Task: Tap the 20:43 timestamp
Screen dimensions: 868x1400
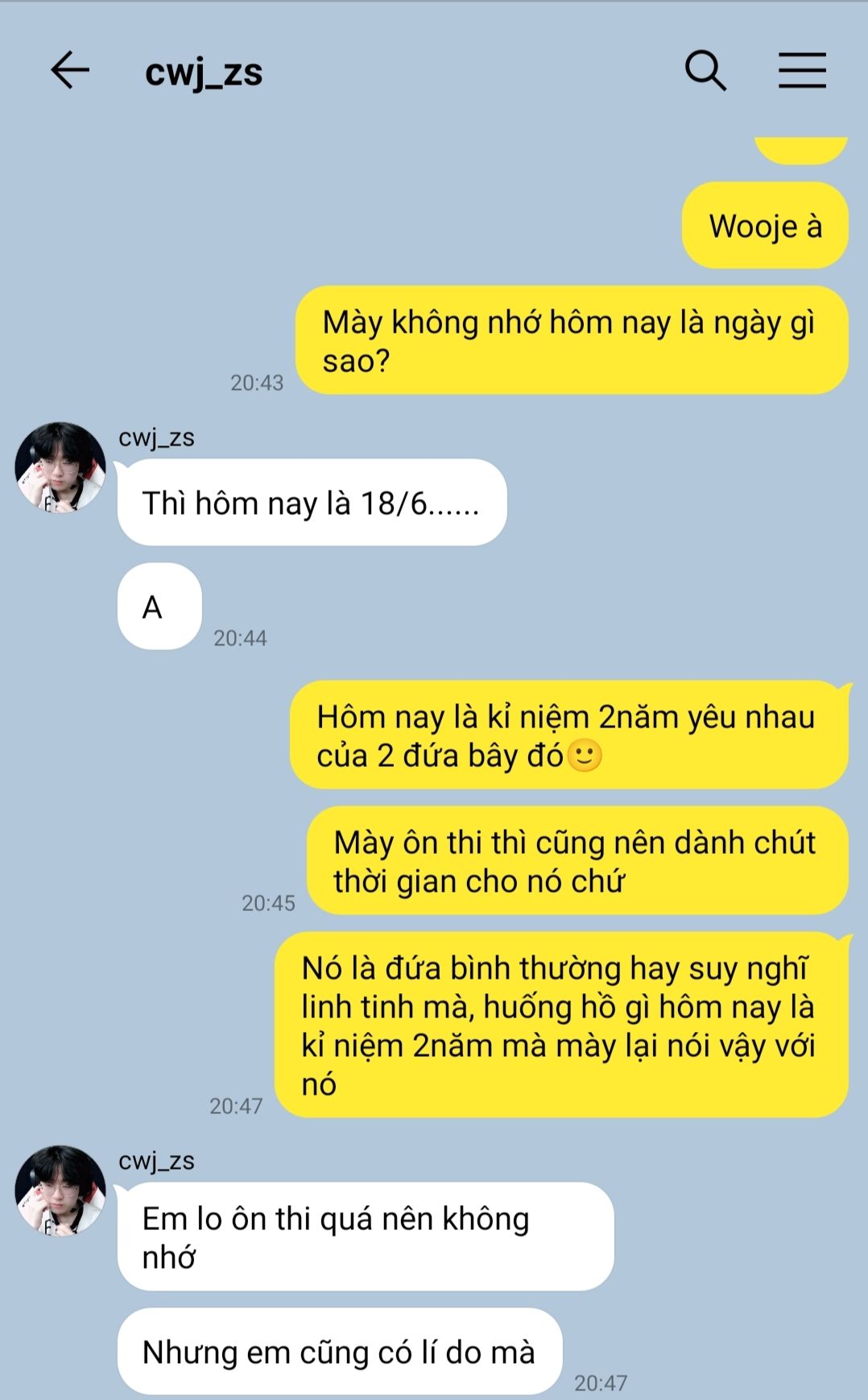Action: pyautogui.click(x=257, y=383)
